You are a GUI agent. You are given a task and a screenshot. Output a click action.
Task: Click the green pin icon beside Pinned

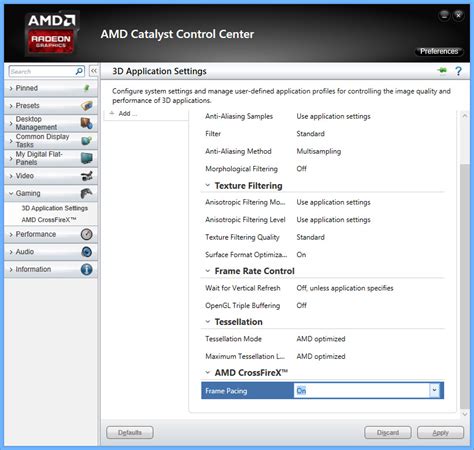coord(86,88)
